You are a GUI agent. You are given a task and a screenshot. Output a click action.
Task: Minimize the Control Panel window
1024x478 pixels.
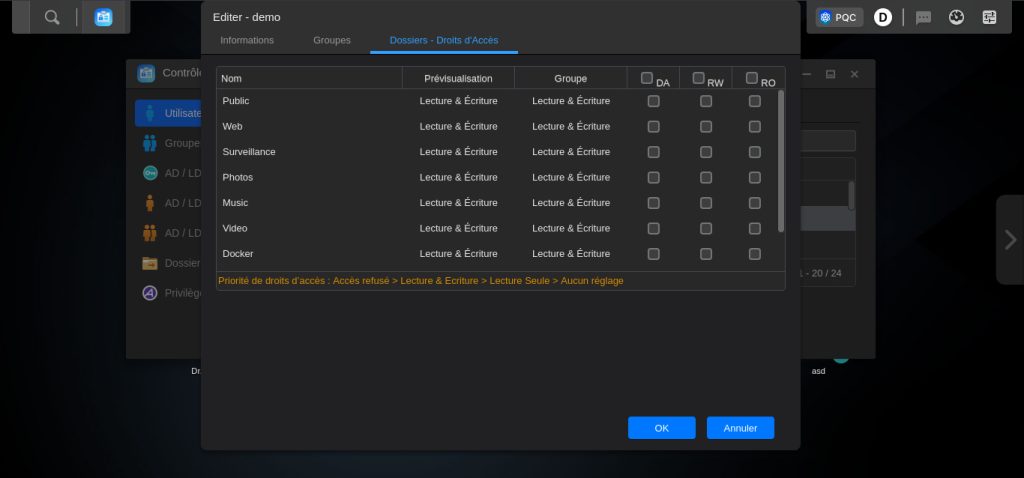(x=807, y=74)
